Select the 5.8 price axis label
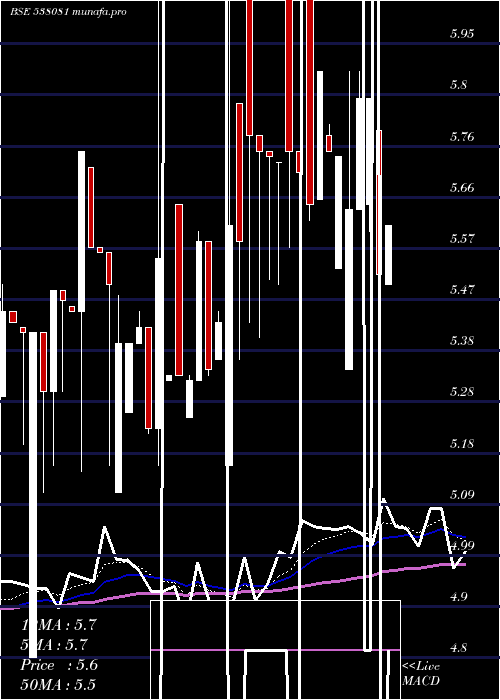Viewport: 500px width, 700px height. tap(459, 85)
